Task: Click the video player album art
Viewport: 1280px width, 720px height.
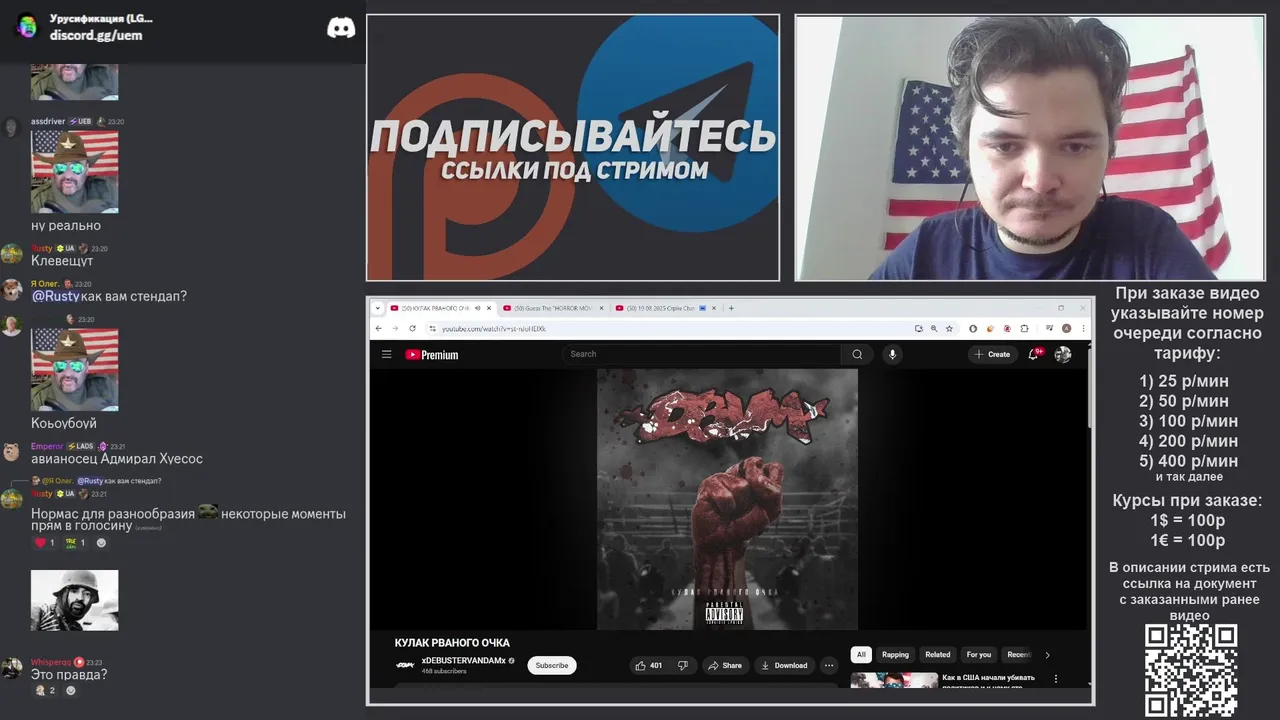Action: pos(727,499)
